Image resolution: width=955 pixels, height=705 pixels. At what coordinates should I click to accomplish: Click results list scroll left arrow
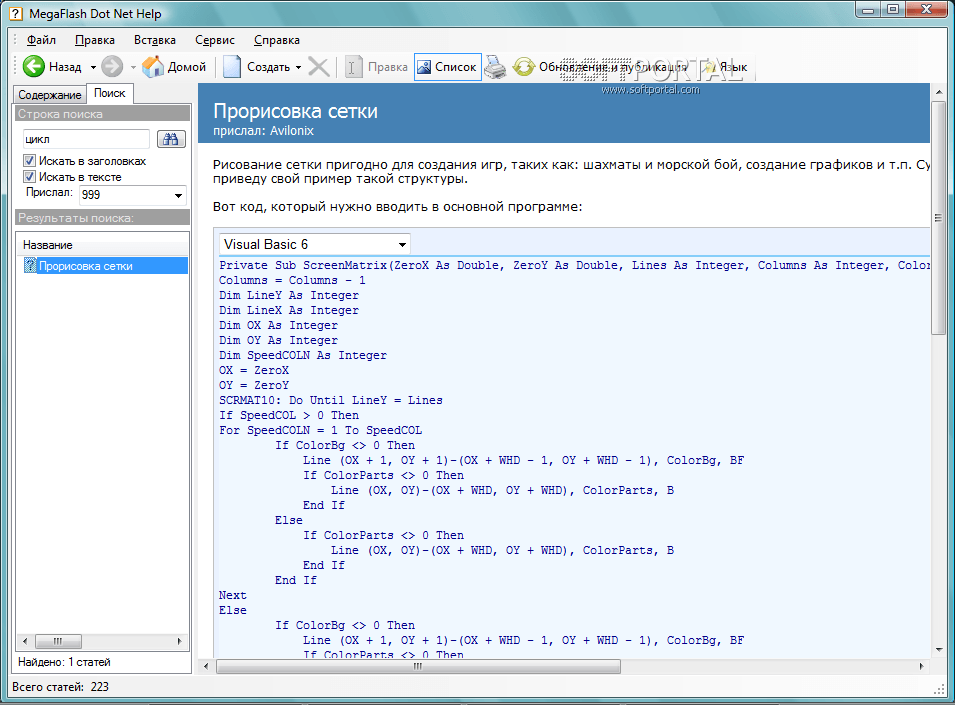24,641
